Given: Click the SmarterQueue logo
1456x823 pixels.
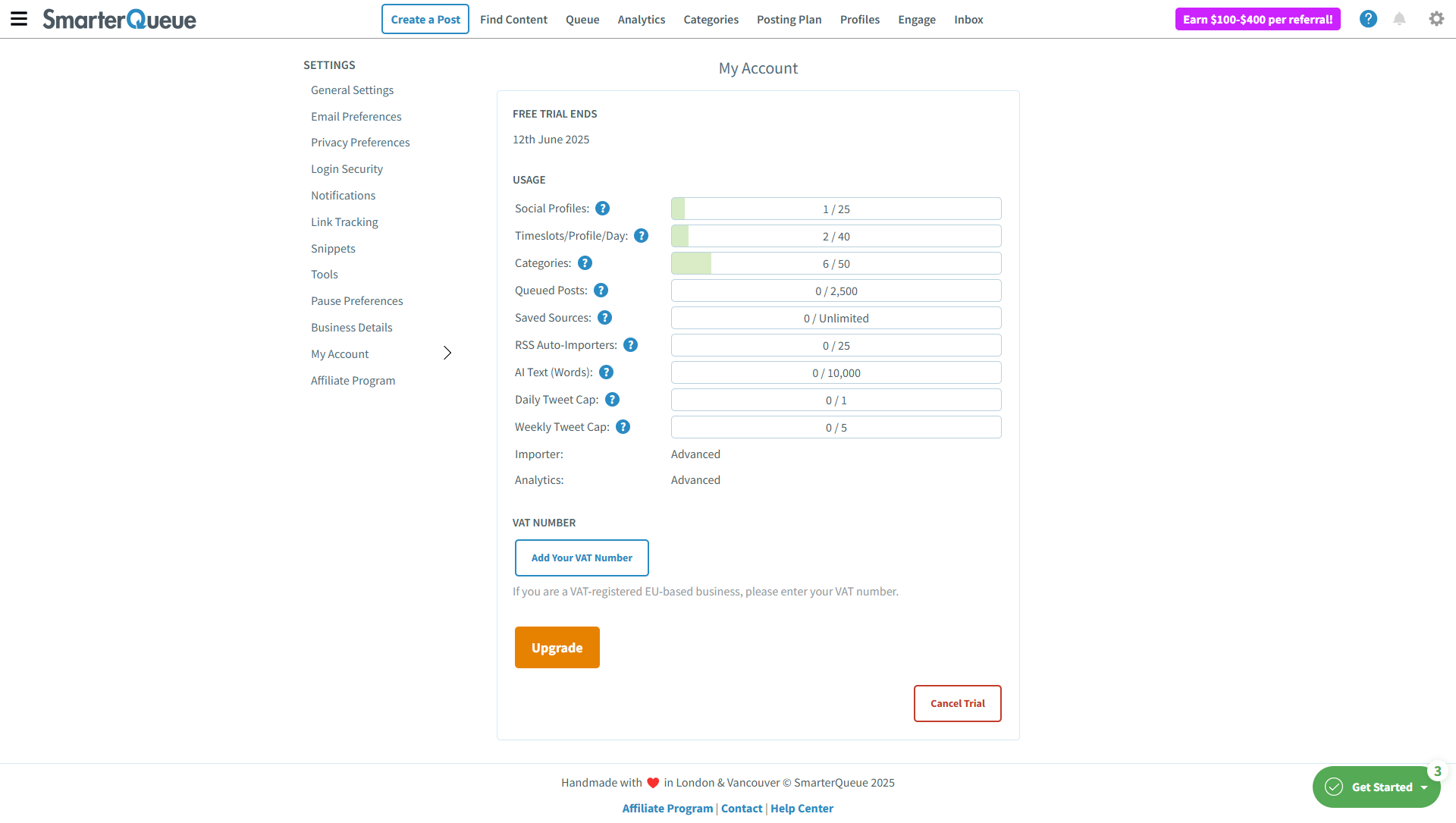Looking at the screenshot, I should pos(119,19).
